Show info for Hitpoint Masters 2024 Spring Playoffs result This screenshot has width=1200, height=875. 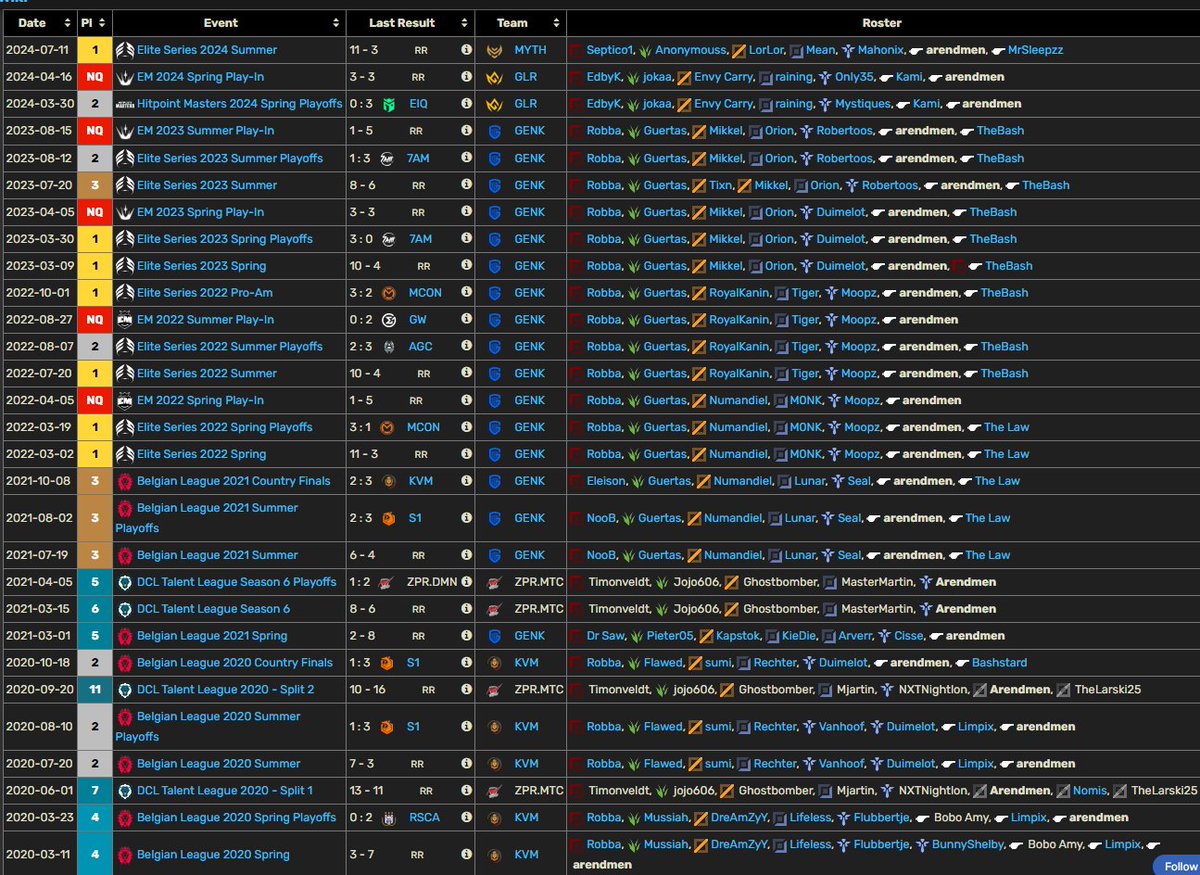pyautogui.click(x=466, y=103)
